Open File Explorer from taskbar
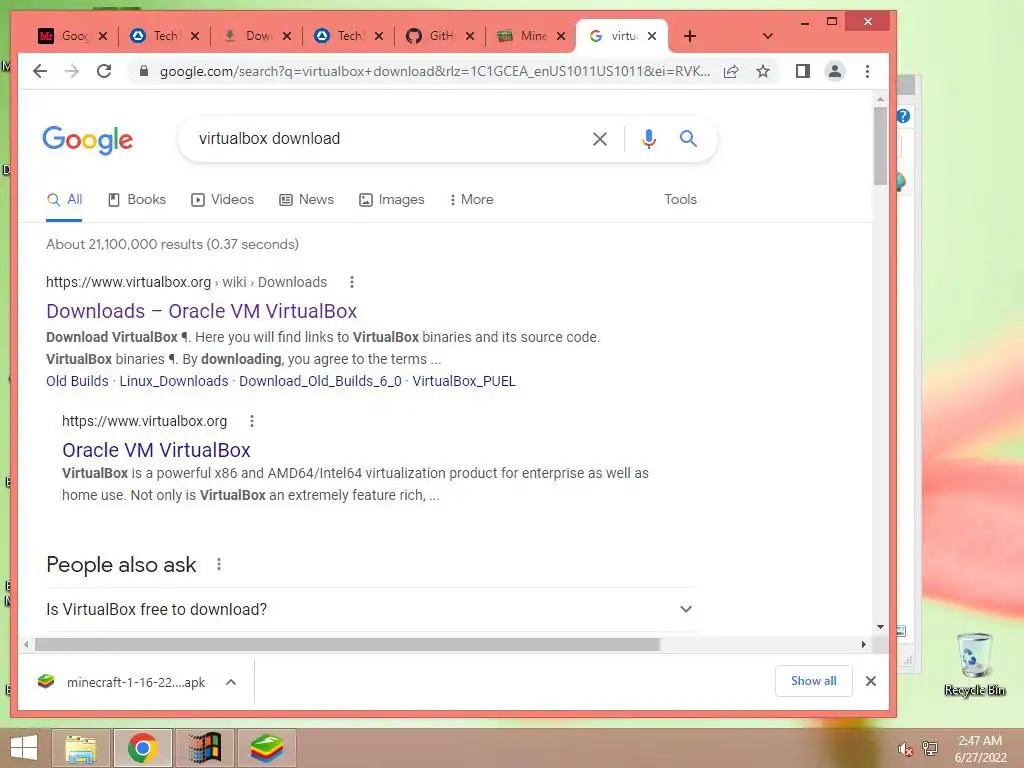Viewport: 1024px width, 768px height. tap(81, 748)
